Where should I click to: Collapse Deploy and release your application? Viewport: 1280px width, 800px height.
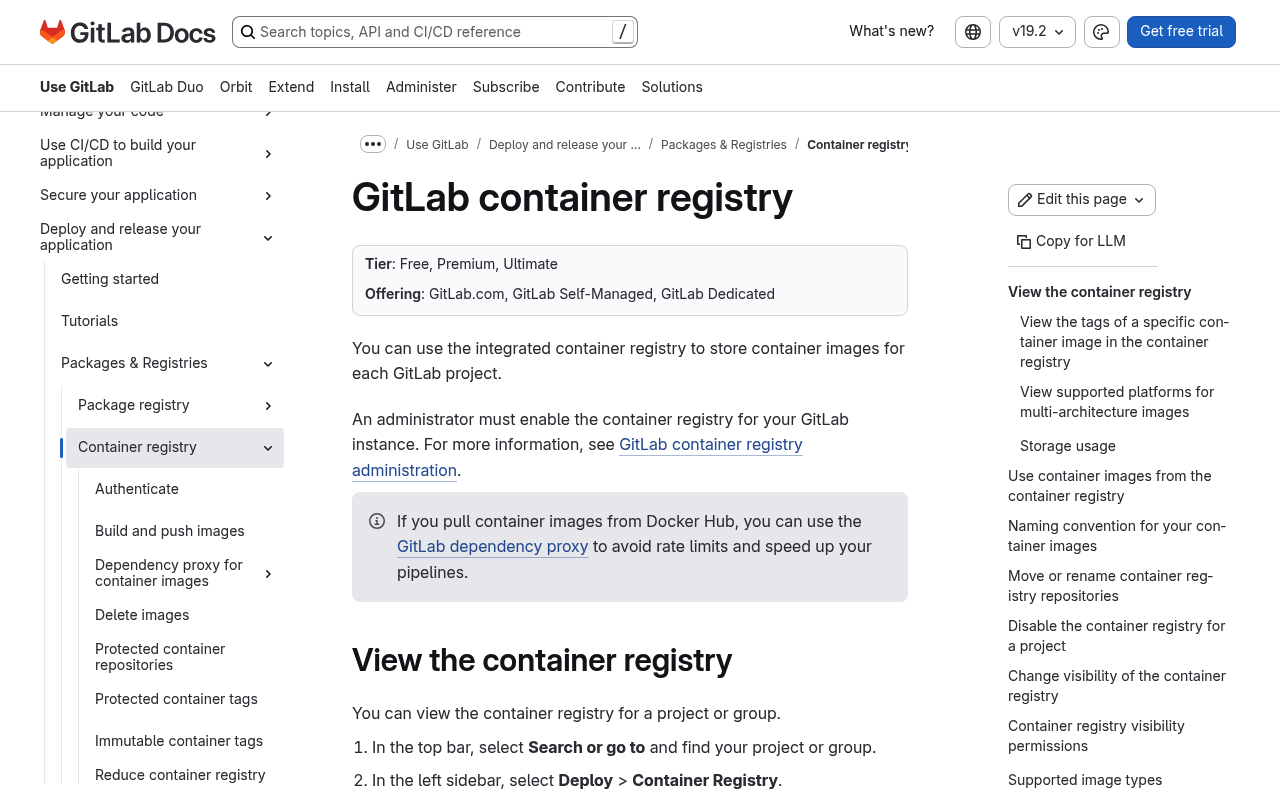coord(268,237)
